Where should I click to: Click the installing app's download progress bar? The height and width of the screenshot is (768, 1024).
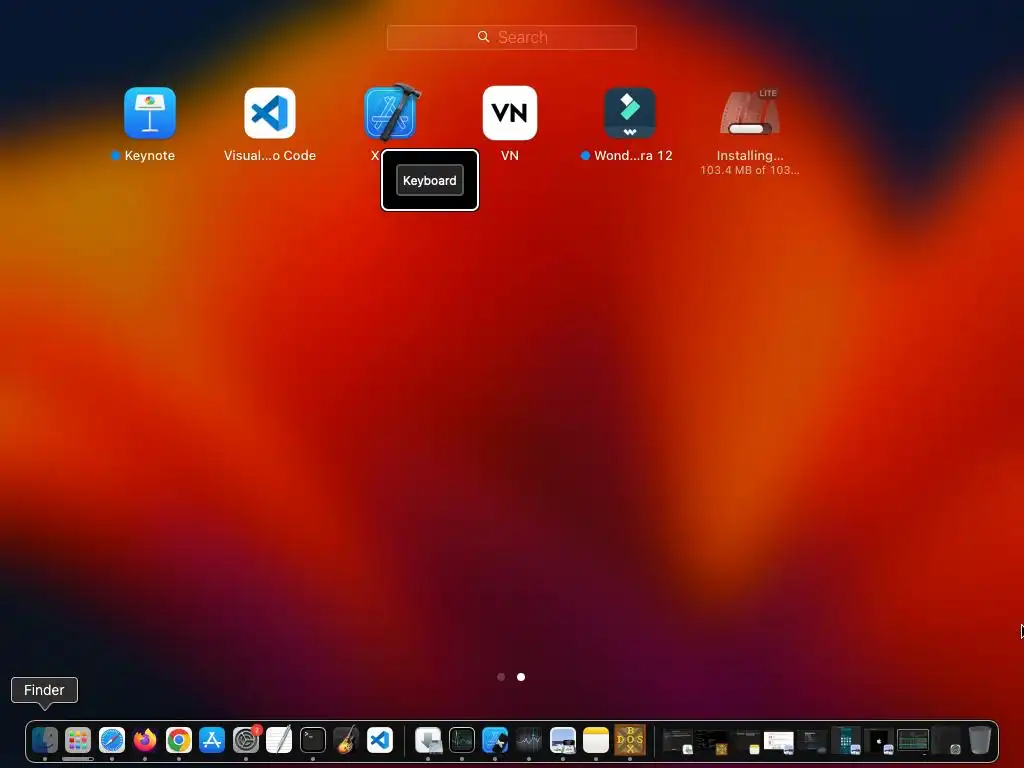pyautogui.click(x=750, y=129)
